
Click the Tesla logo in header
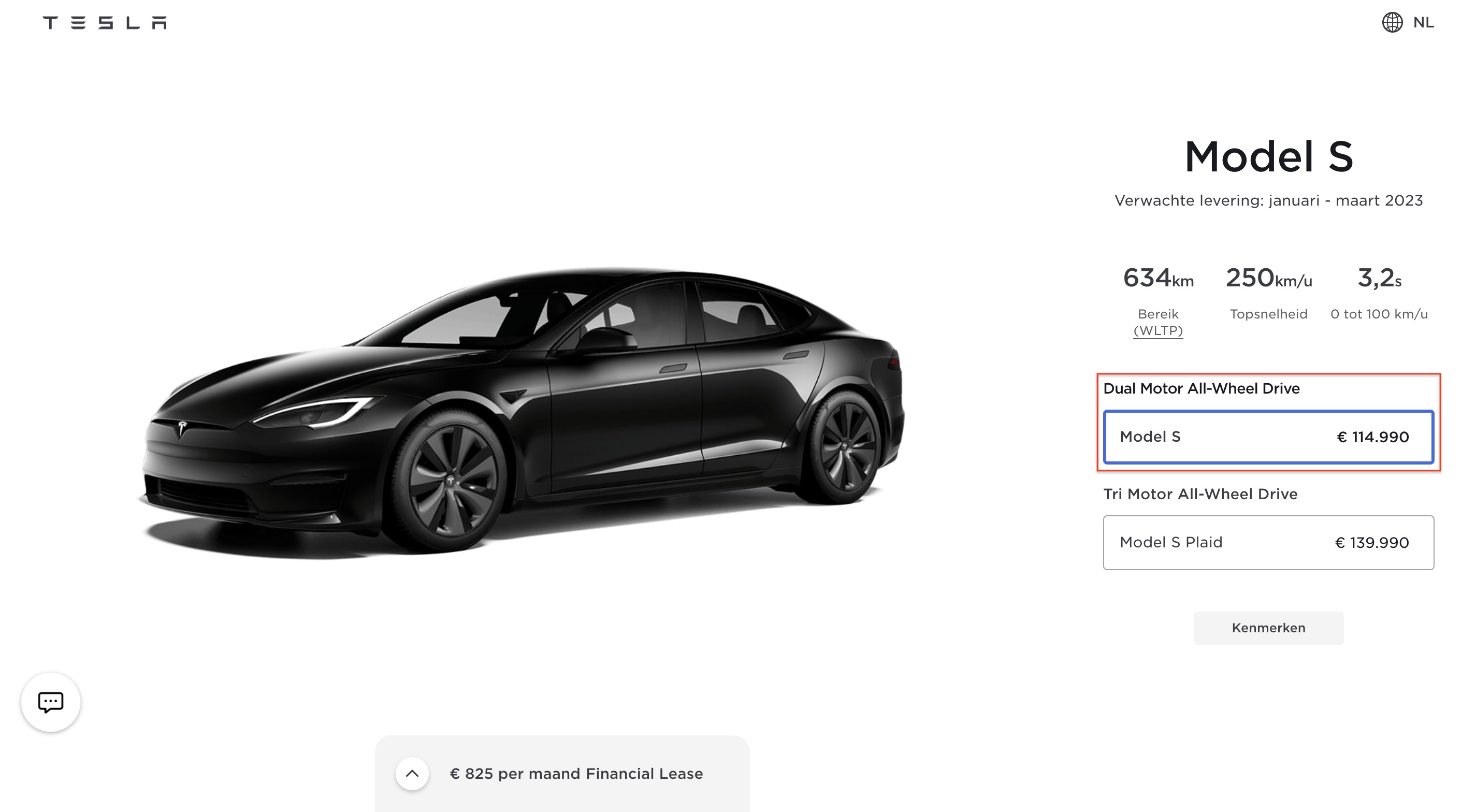click(104, 22)
